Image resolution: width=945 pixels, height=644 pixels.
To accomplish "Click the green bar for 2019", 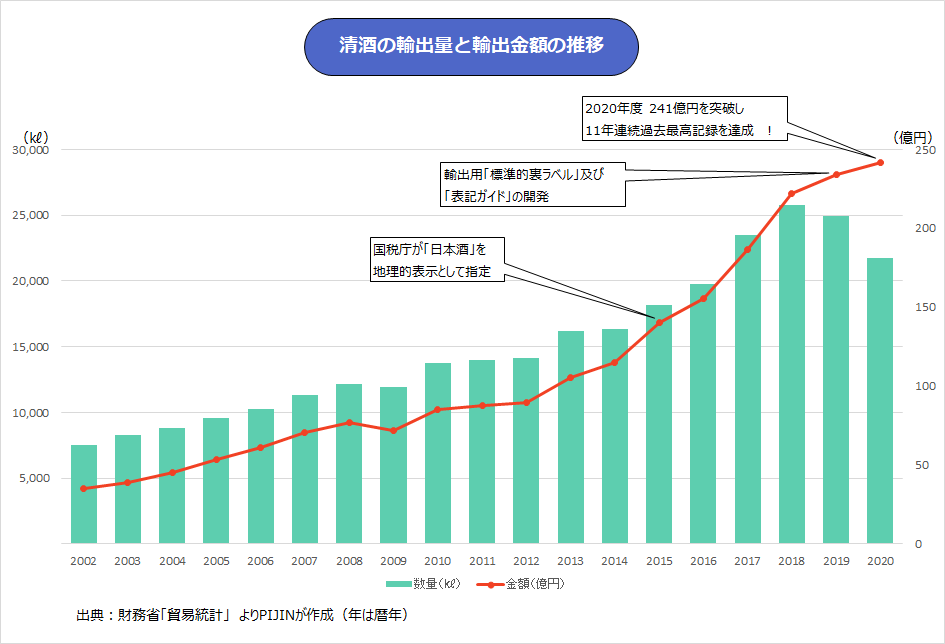I will click(836, 380).
